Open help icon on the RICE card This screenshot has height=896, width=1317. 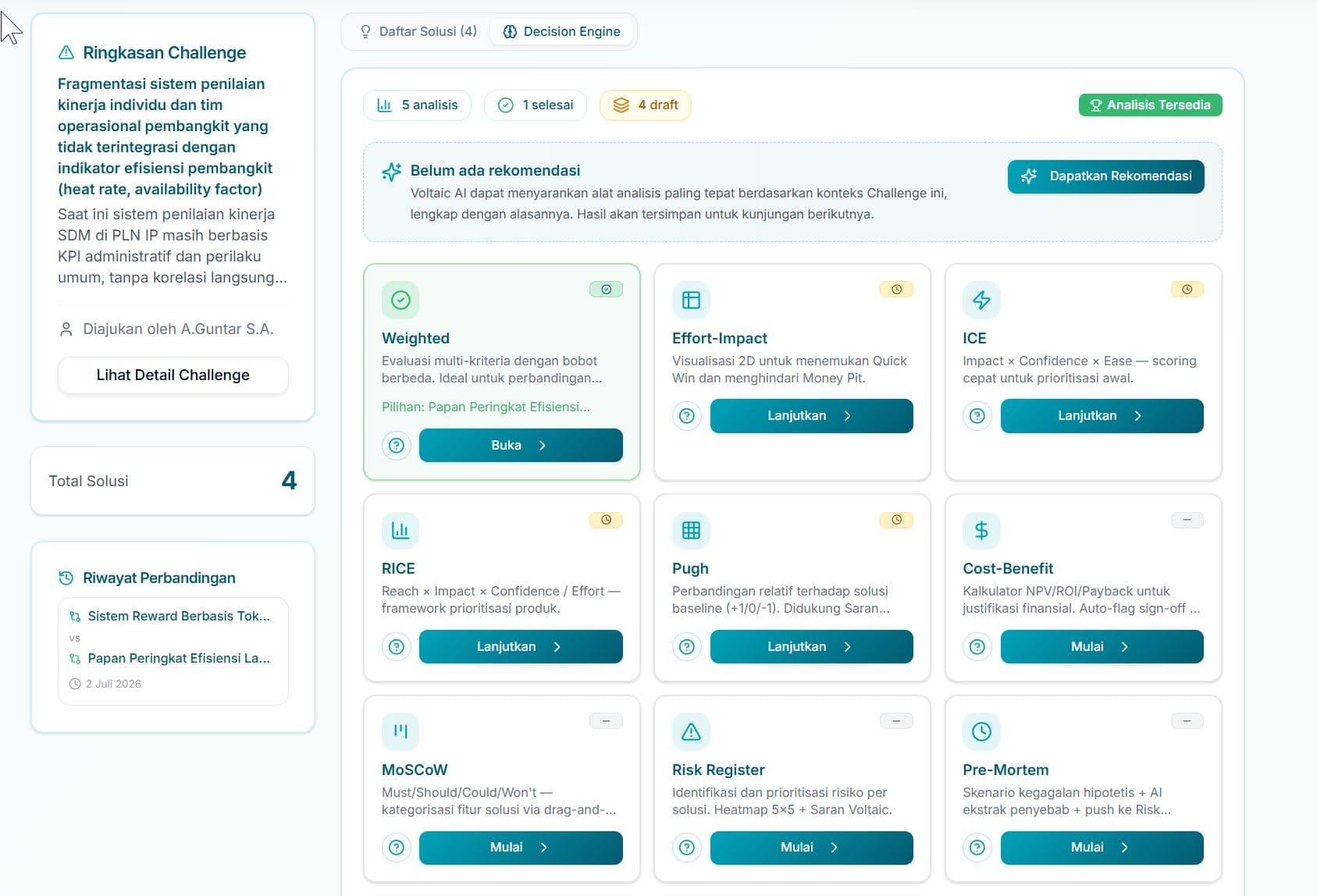397,647
